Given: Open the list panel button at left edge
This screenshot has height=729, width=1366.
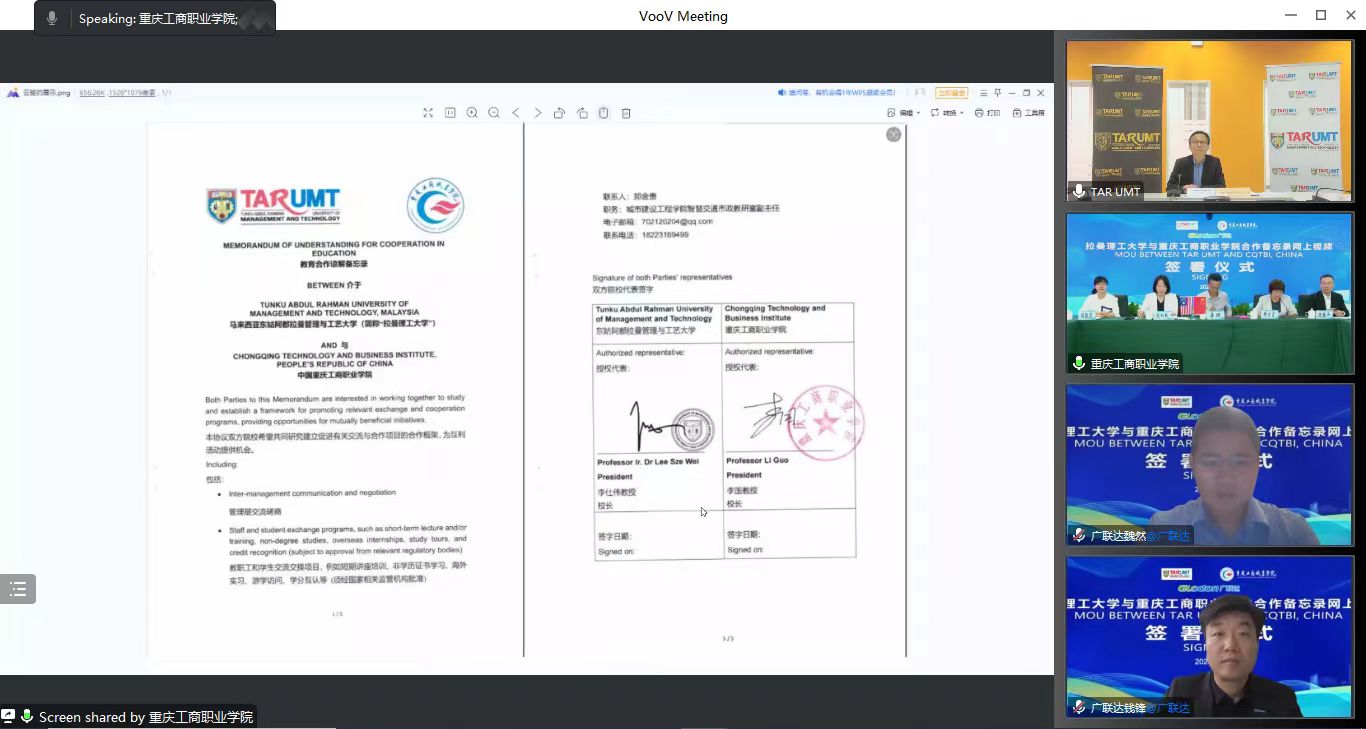Looking at the screenshot, I should click(18, 589).
